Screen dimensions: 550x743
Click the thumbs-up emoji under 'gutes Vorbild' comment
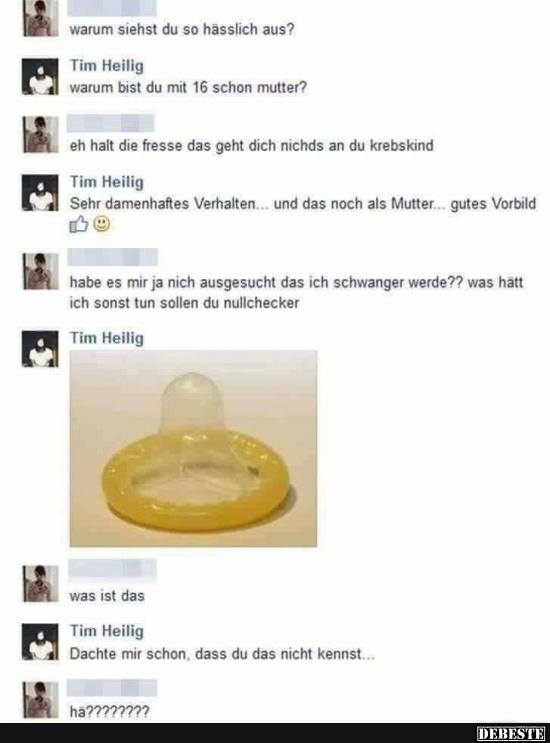tap(79, 224)
